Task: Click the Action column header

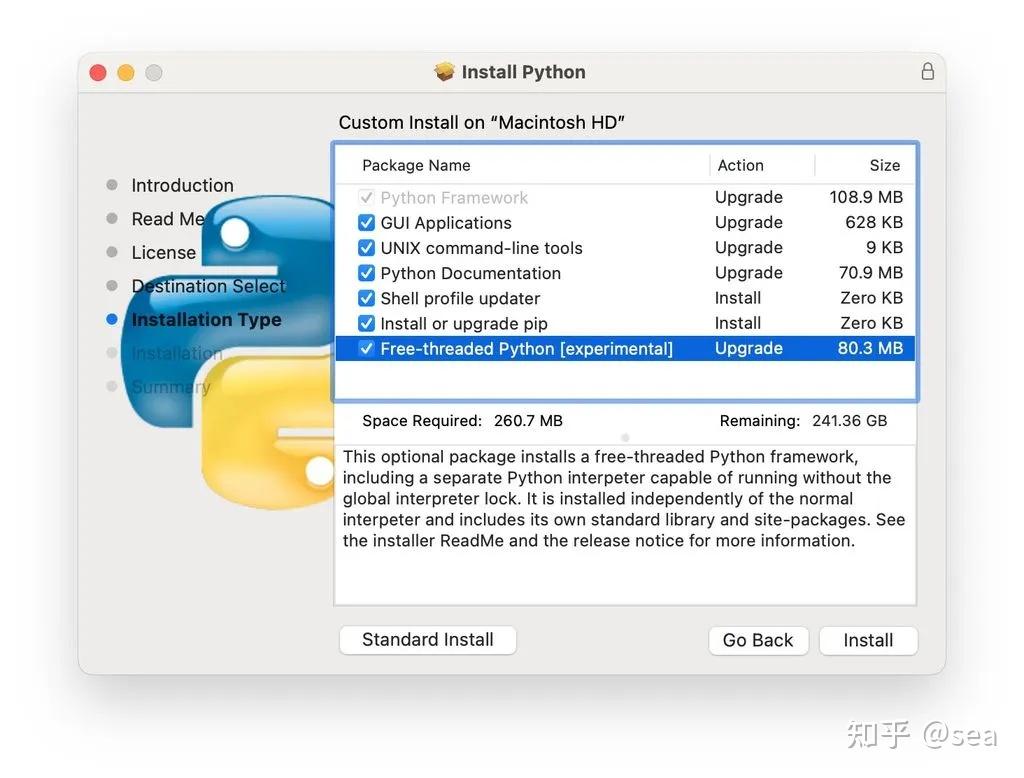Action: tap(740, 165)
